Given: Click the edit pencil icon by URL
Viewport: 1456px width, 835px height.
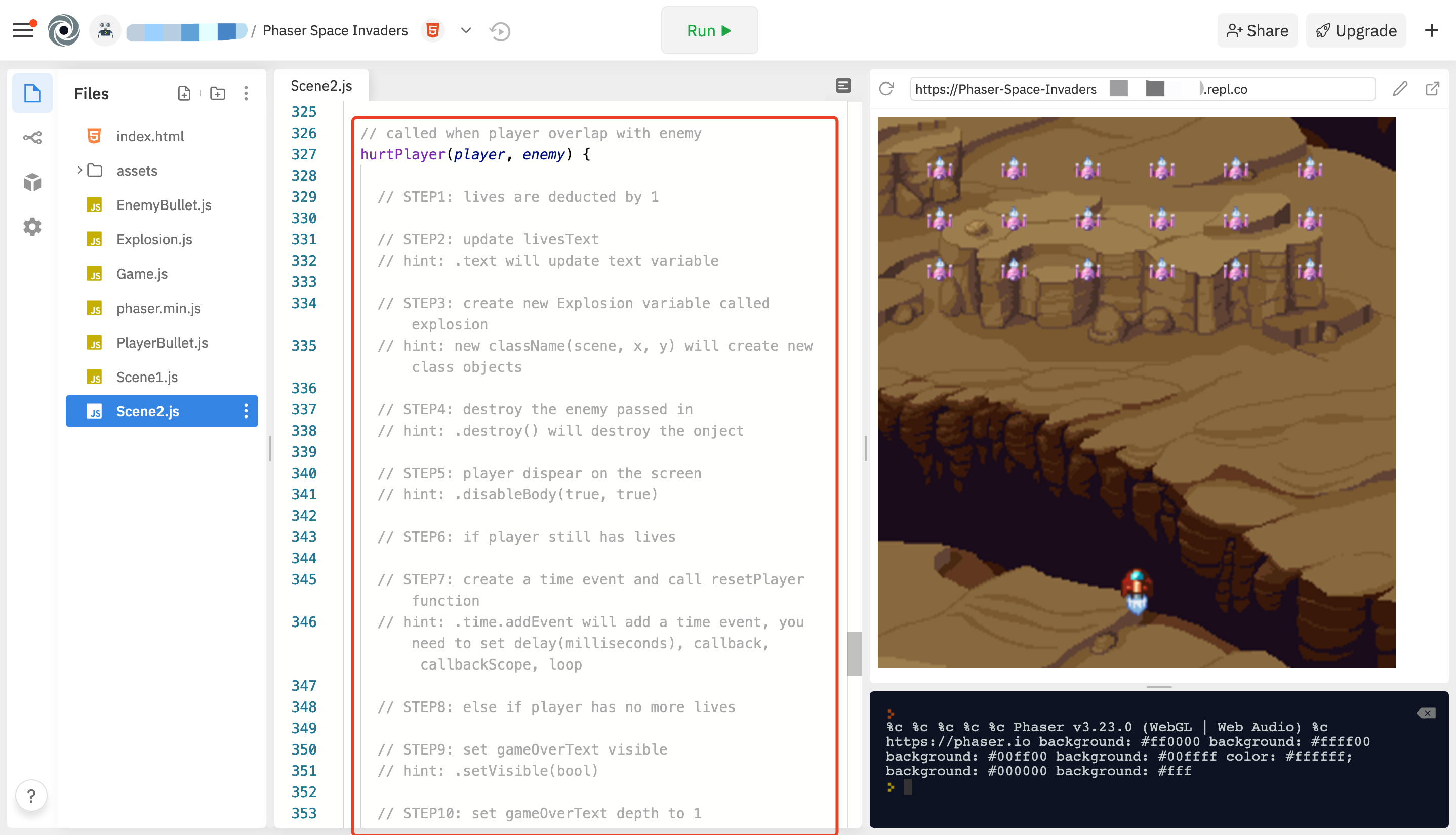Looking at the screenshot, I should point(1399,89).
